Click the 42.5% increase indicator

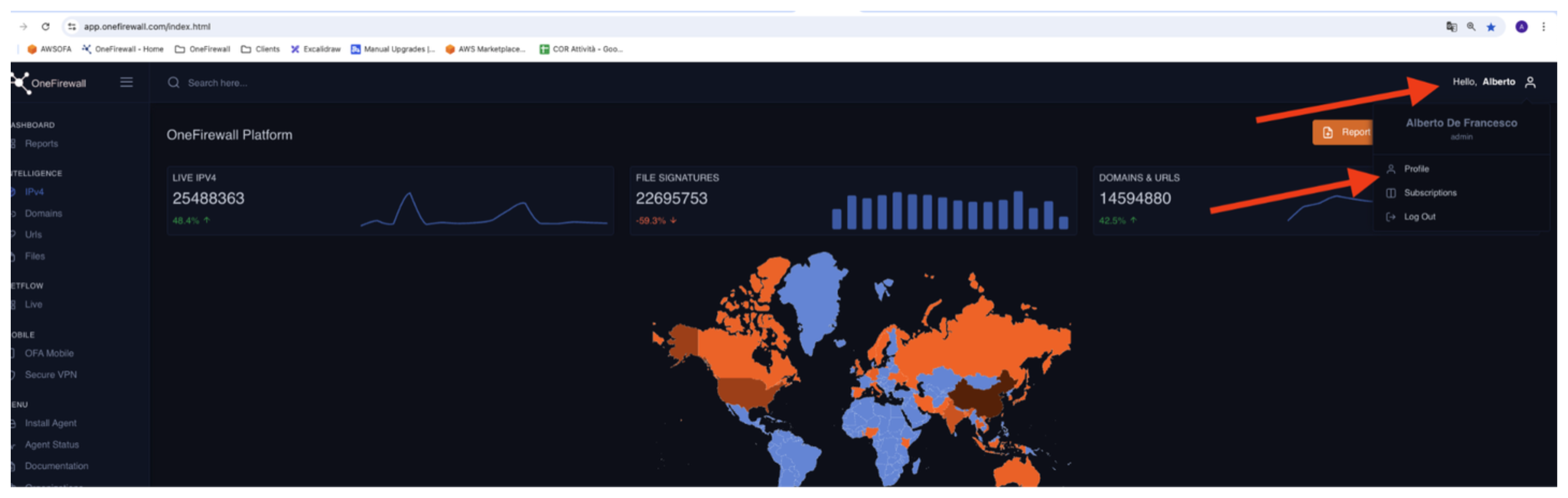[1117, 221]
